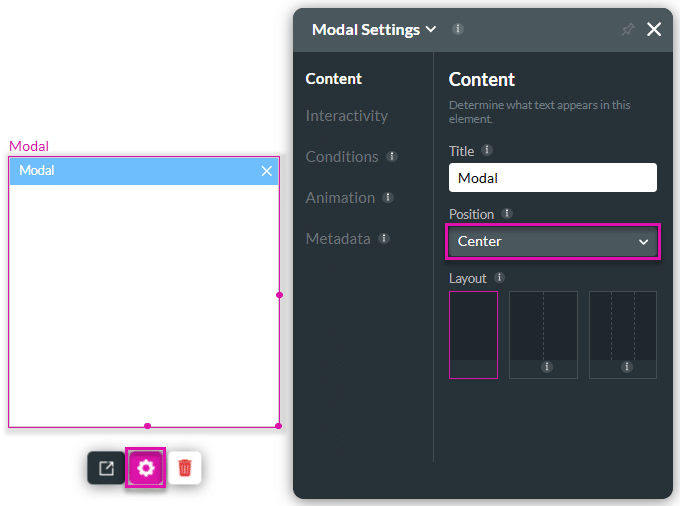Pin the Modal Settings panel
680x506 pixels.
[628, 29]
